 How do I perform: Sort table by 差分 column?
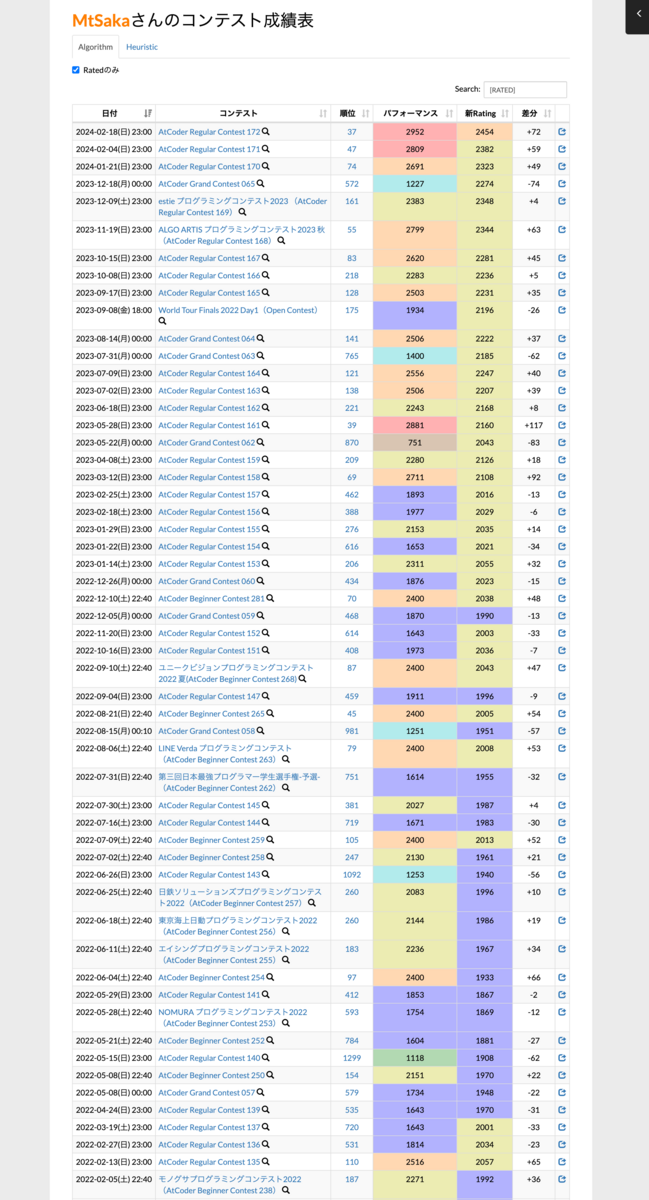click(x=533, y=114)
